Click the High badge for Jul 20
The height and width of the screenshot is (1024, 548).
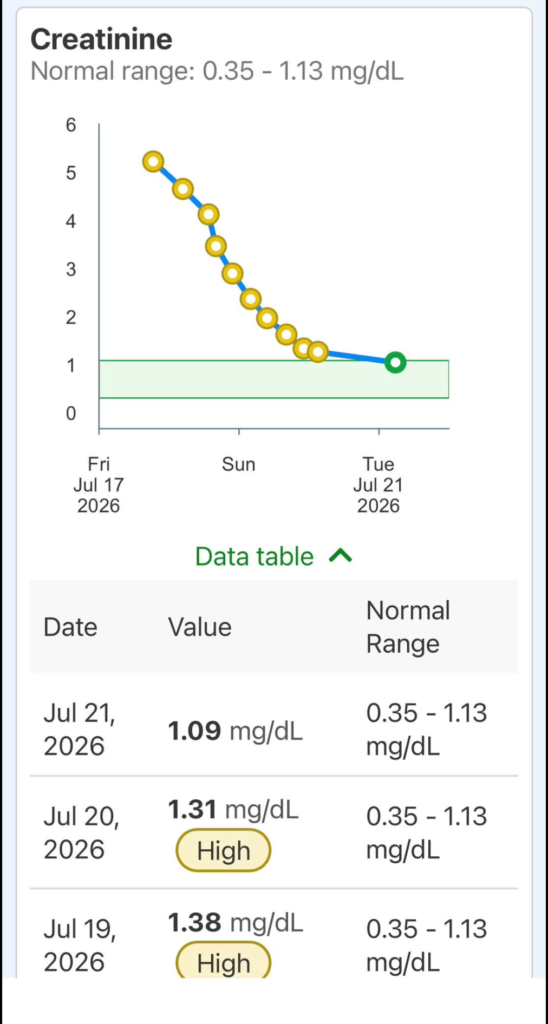tap(223, 850)
